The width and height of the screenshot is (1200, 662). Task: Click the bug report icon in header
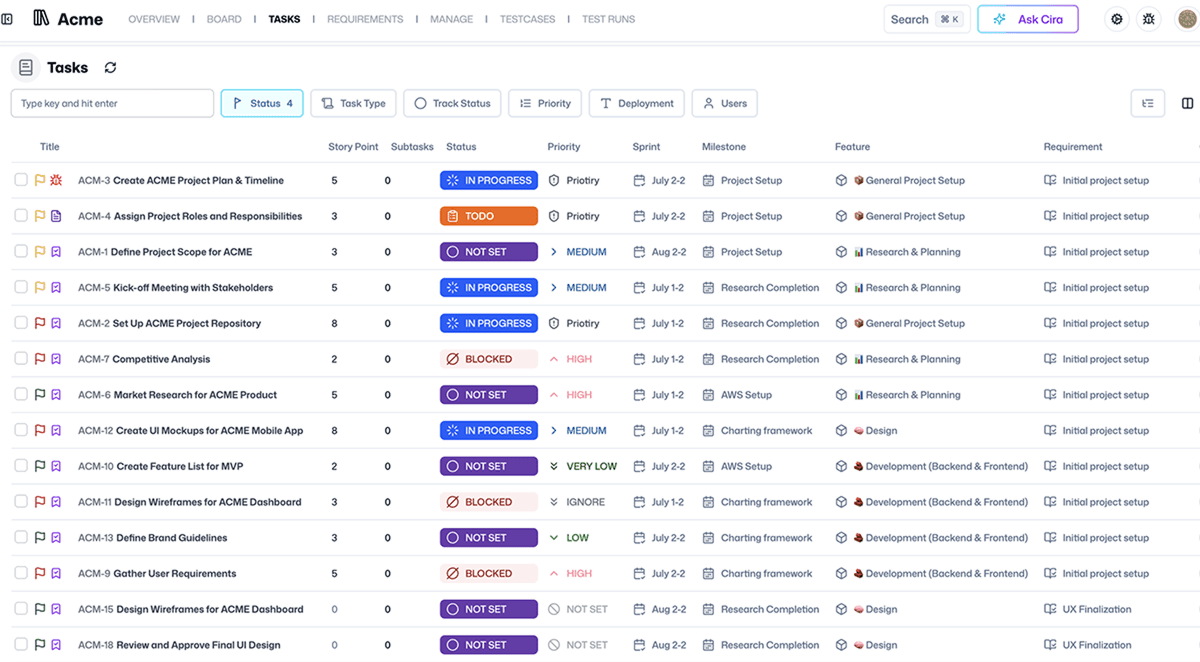tap(1149, 19)
